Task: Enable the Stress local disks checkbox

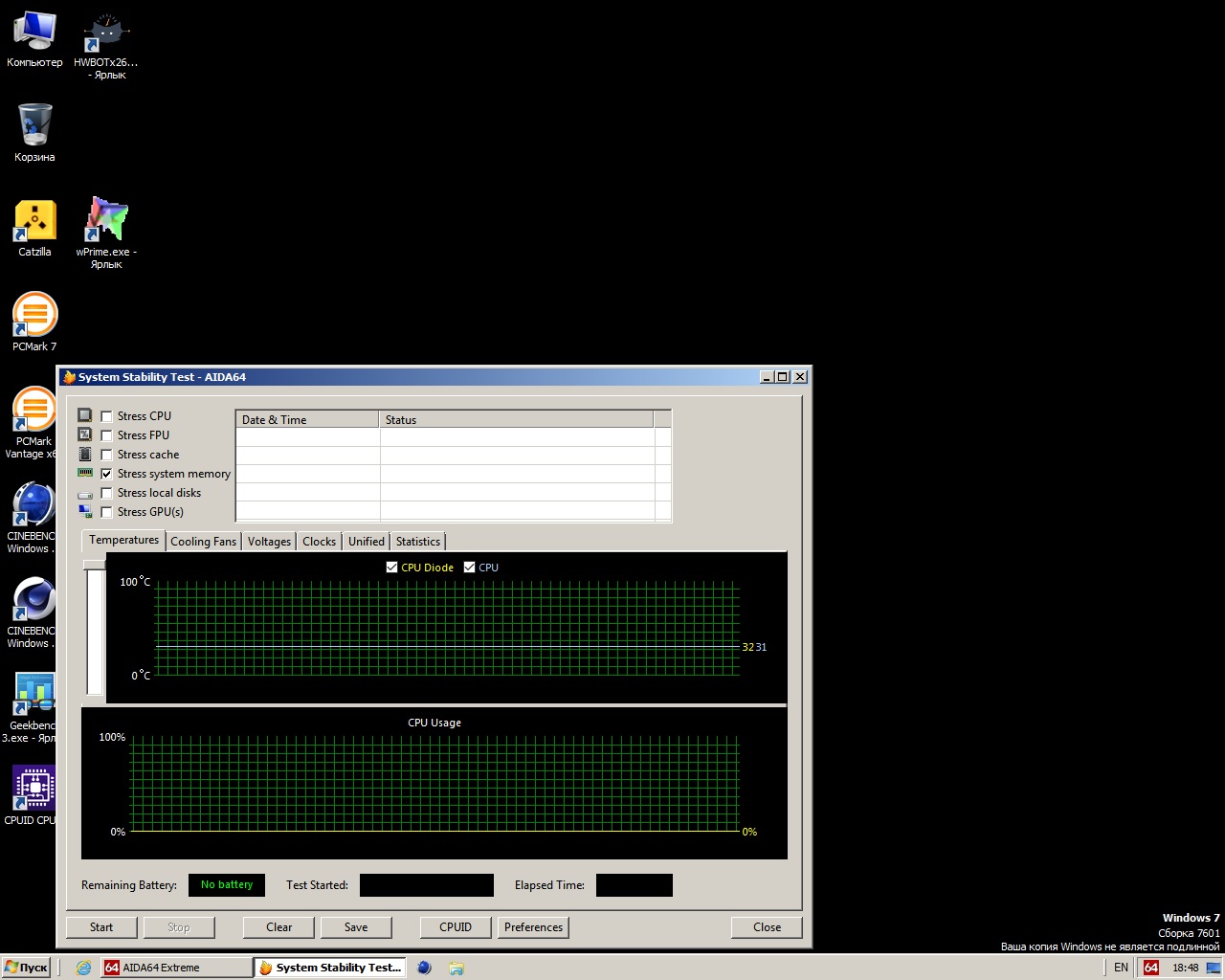Action: pyautogui.click(x=106, y=493)
